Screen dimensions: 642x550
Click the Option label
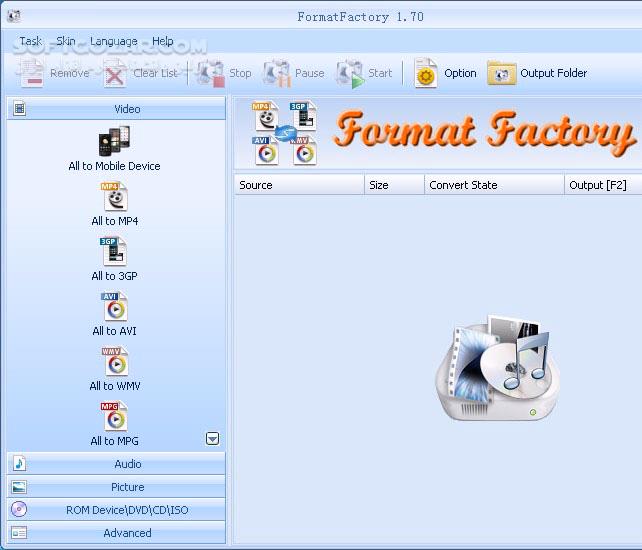460,73
